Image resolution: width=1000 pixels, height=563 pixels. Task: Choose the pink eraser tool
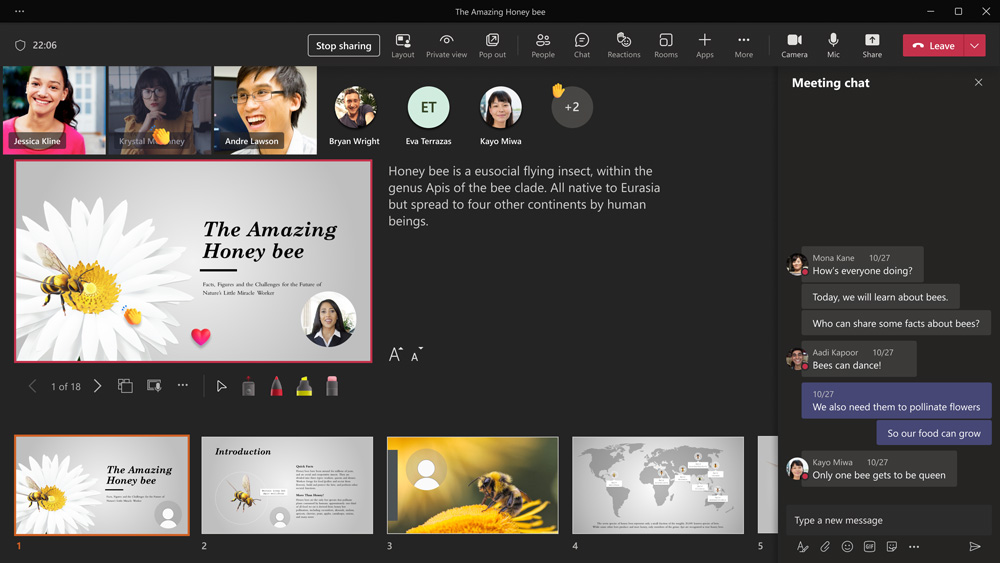click(x=332, y=386)
